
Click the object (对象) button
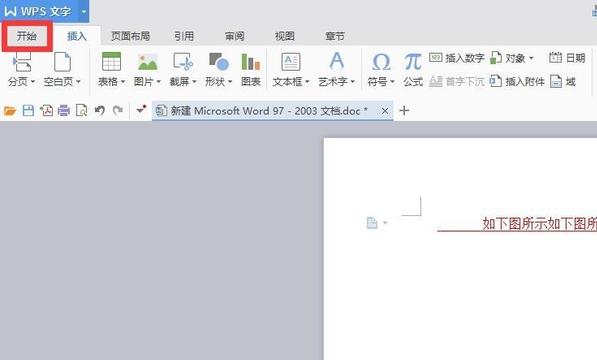[x=511, y=58]
